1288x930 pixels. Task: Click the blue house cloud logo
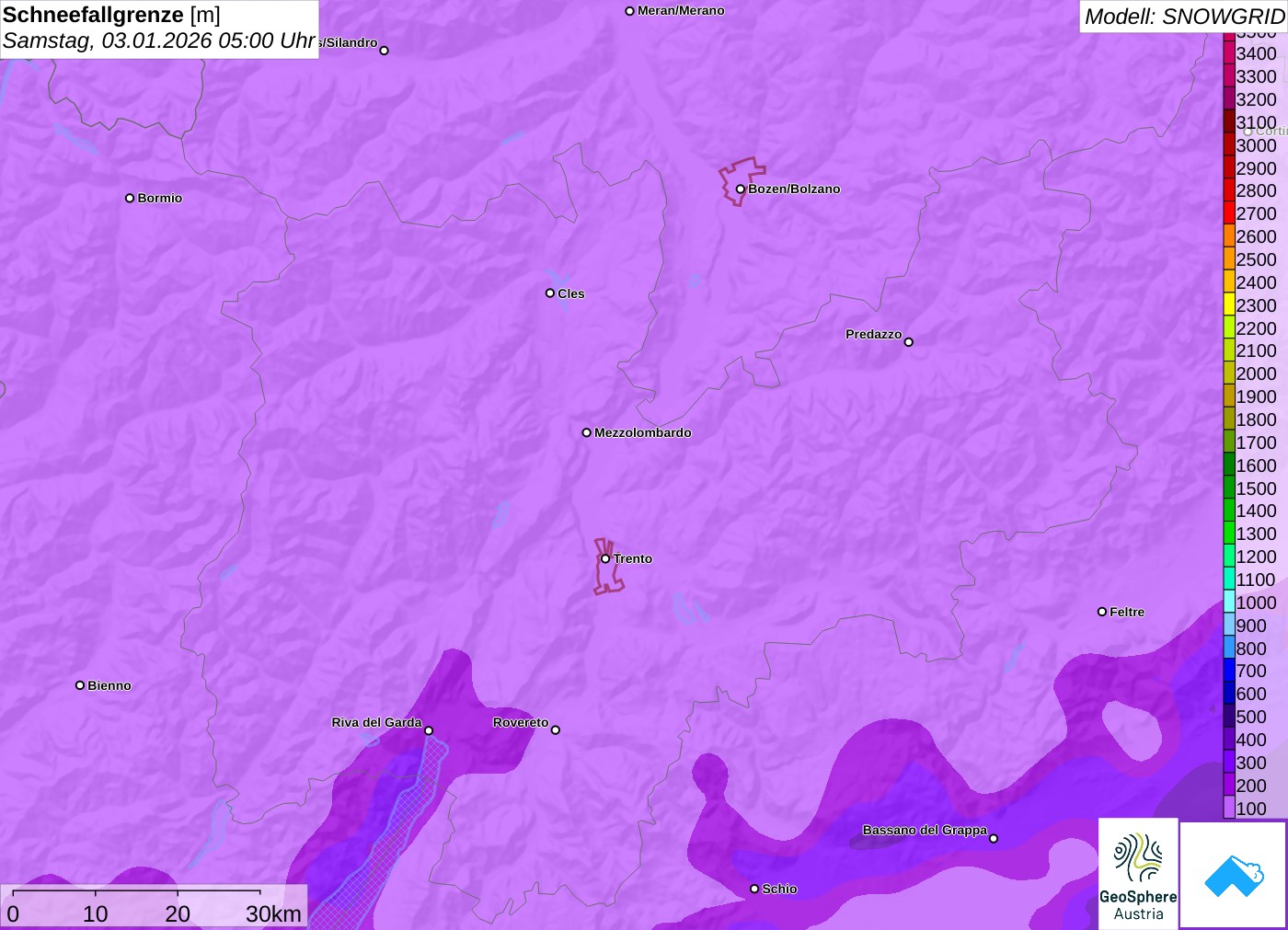(1234, 875)
